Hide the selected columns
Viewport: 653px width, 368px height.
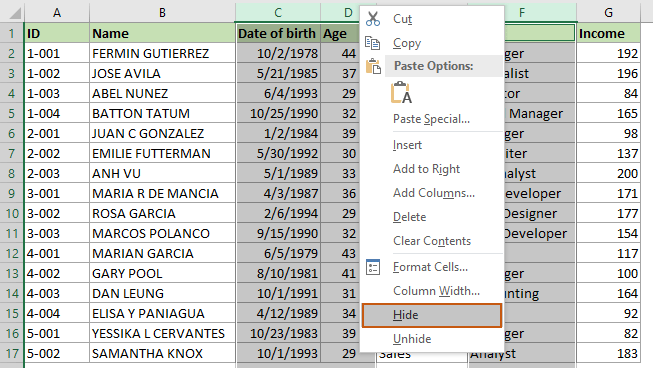(x=432, y=315)
